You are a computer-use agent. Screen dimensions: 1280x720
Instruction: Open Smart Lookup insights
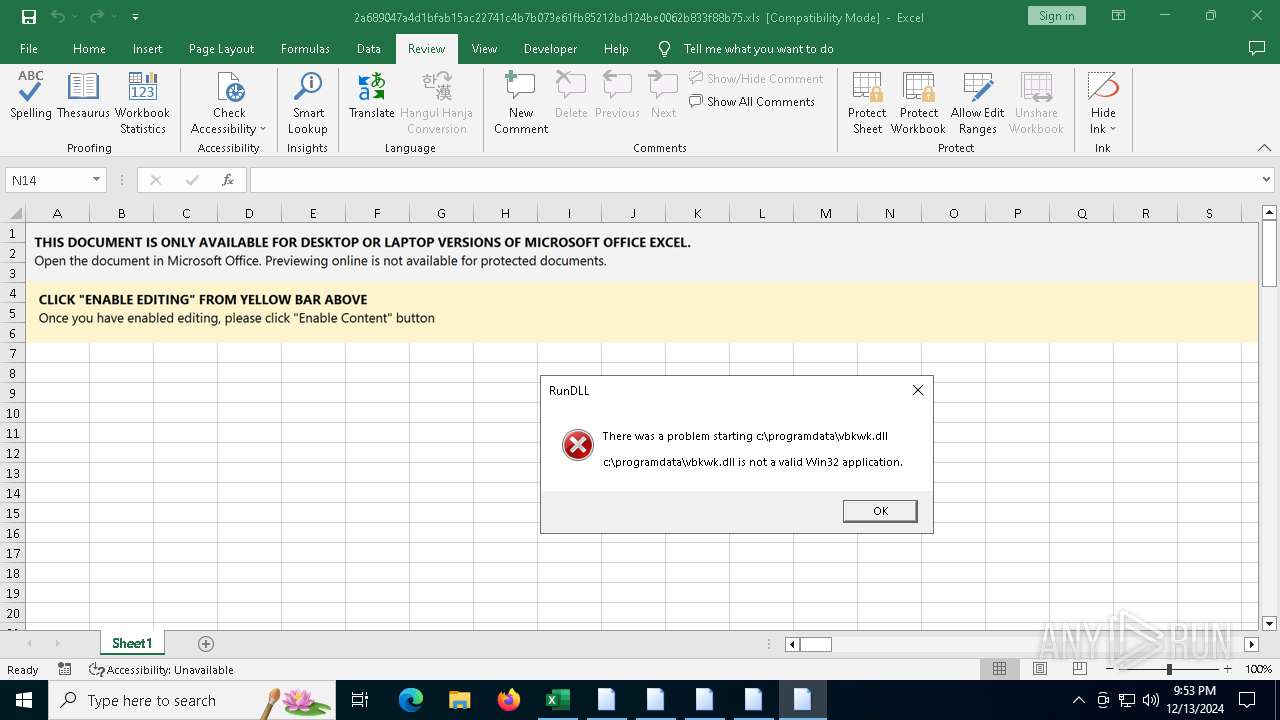point(308,102)
